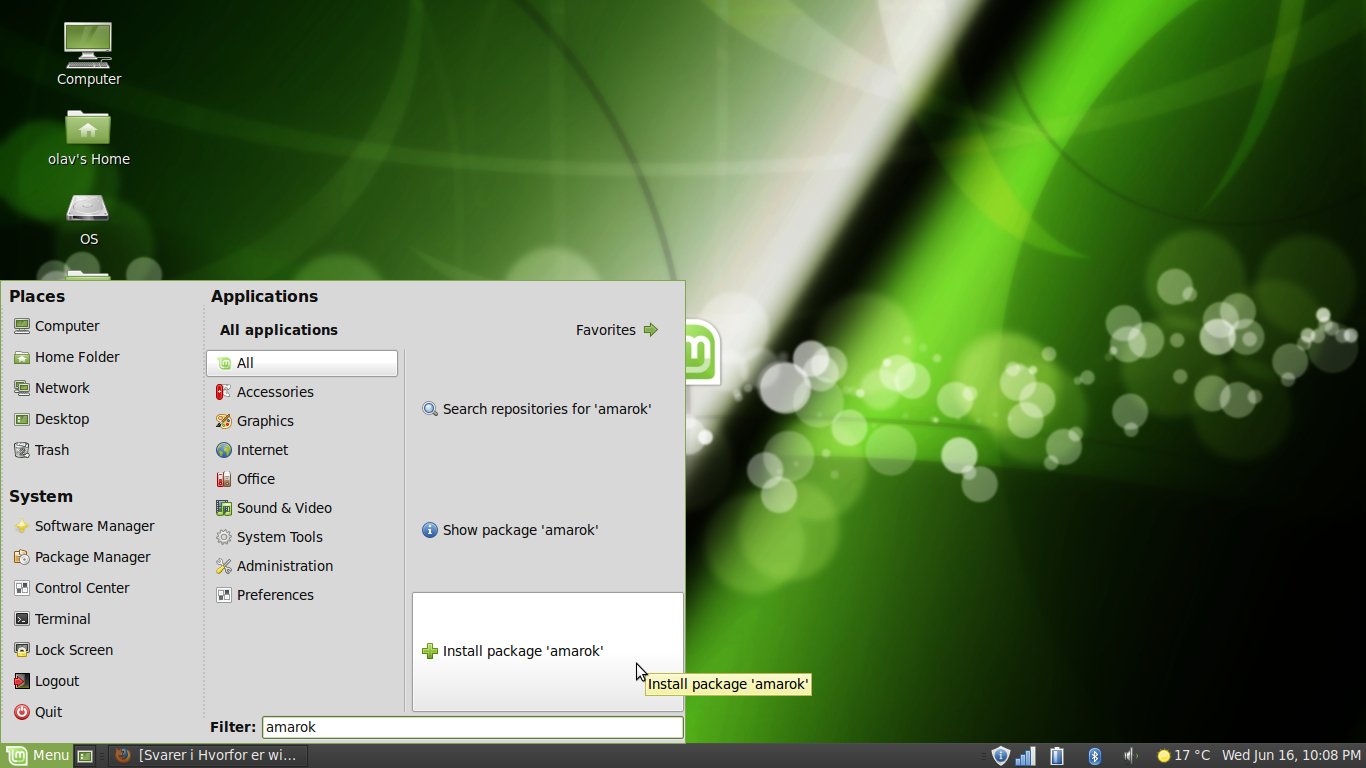This screenshot has height=768, width=1366.
Task: Click the battery tray icon
Action: pyautogui.click(x=1057, y=756)
